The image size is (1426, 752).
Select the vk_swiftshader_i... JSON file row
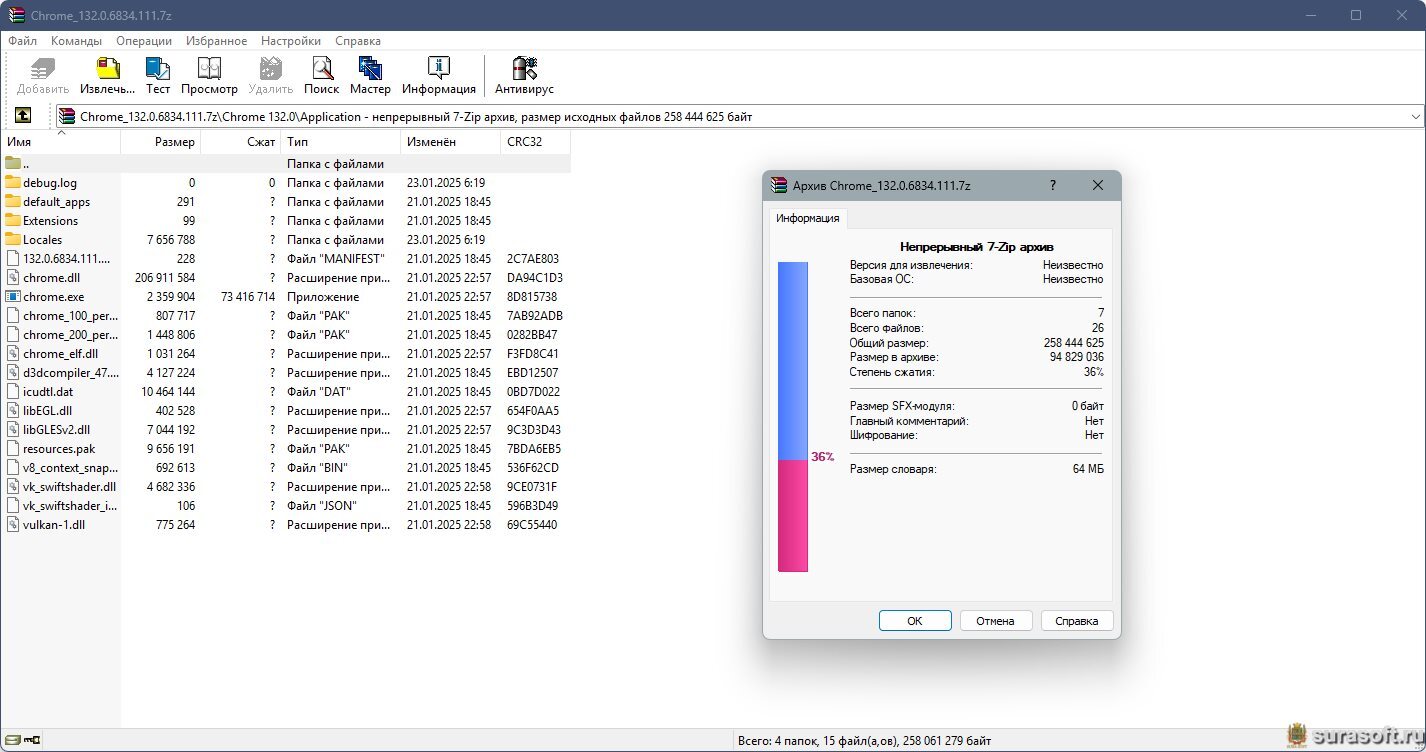pos(286,505)
